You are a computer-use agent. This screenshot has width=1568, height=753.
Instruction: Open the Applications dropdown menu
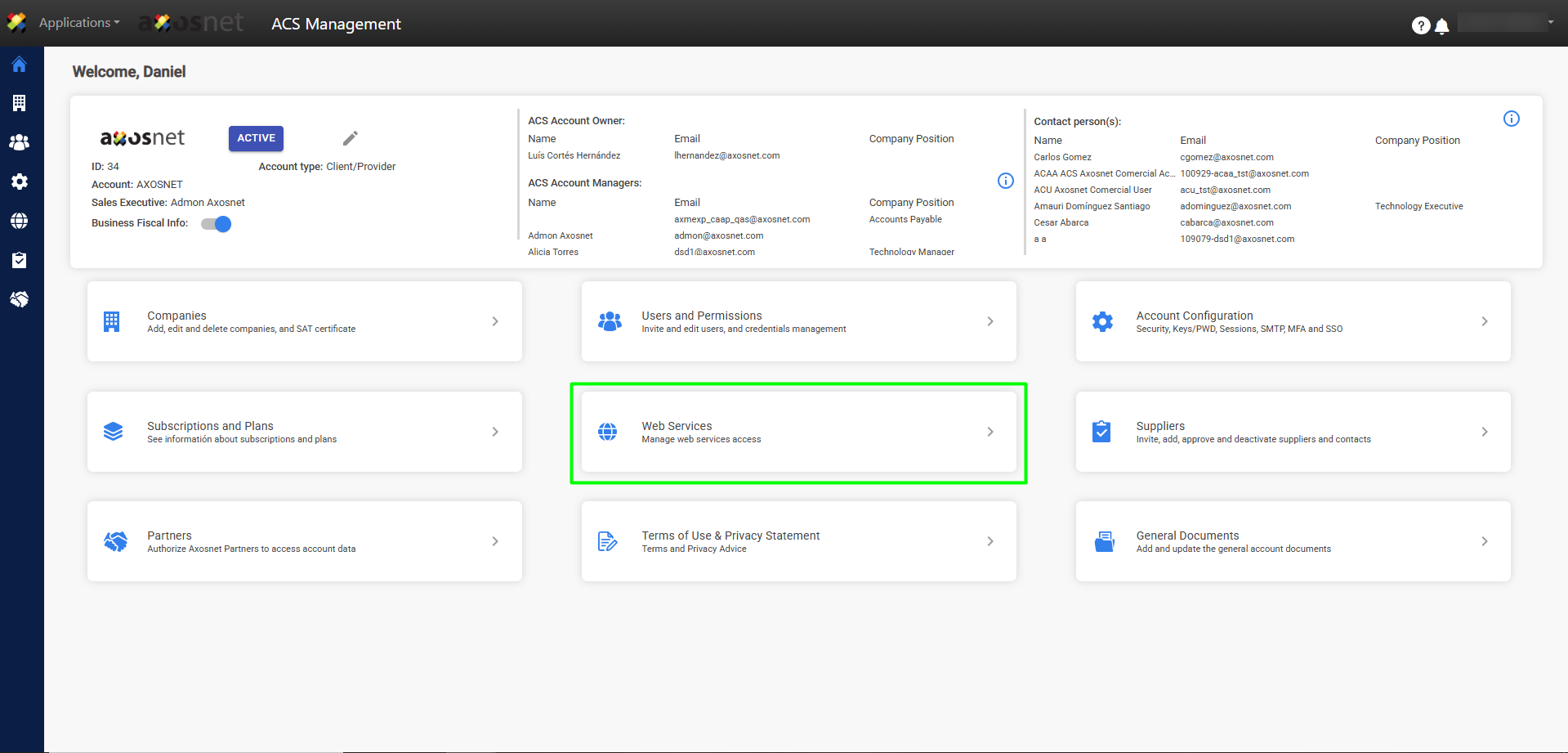pyautogui.click(x=78, y=23)
